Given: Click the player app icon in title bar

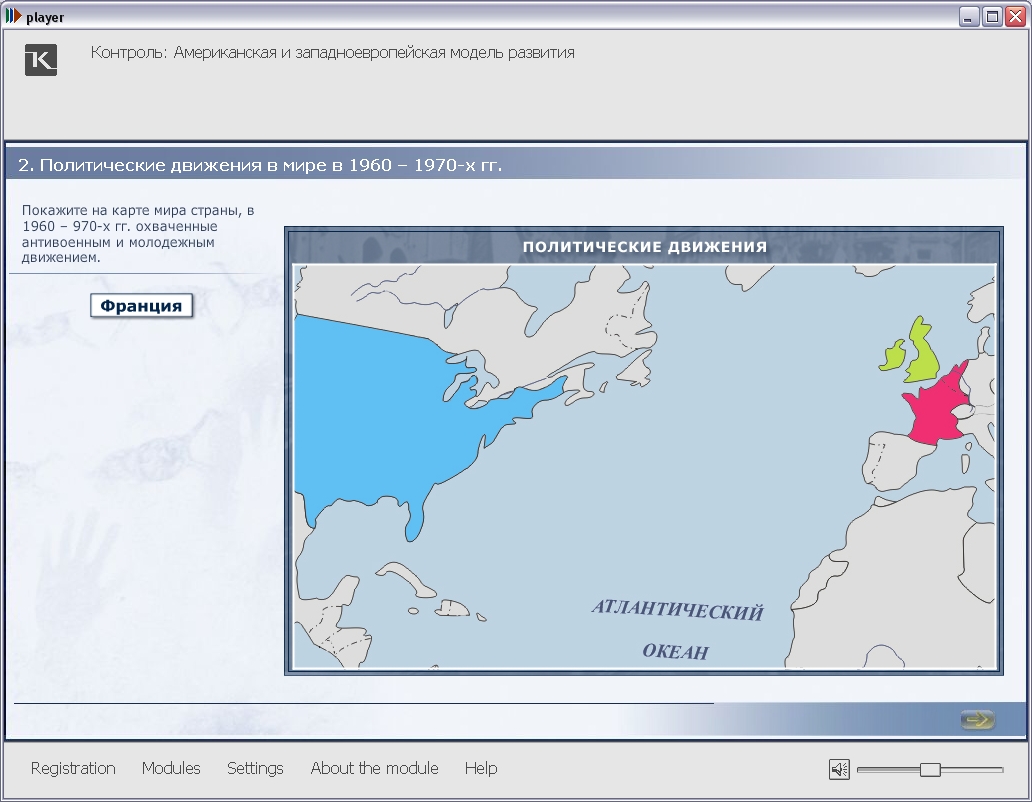Looking at the screenshot, I should (13, 16).
